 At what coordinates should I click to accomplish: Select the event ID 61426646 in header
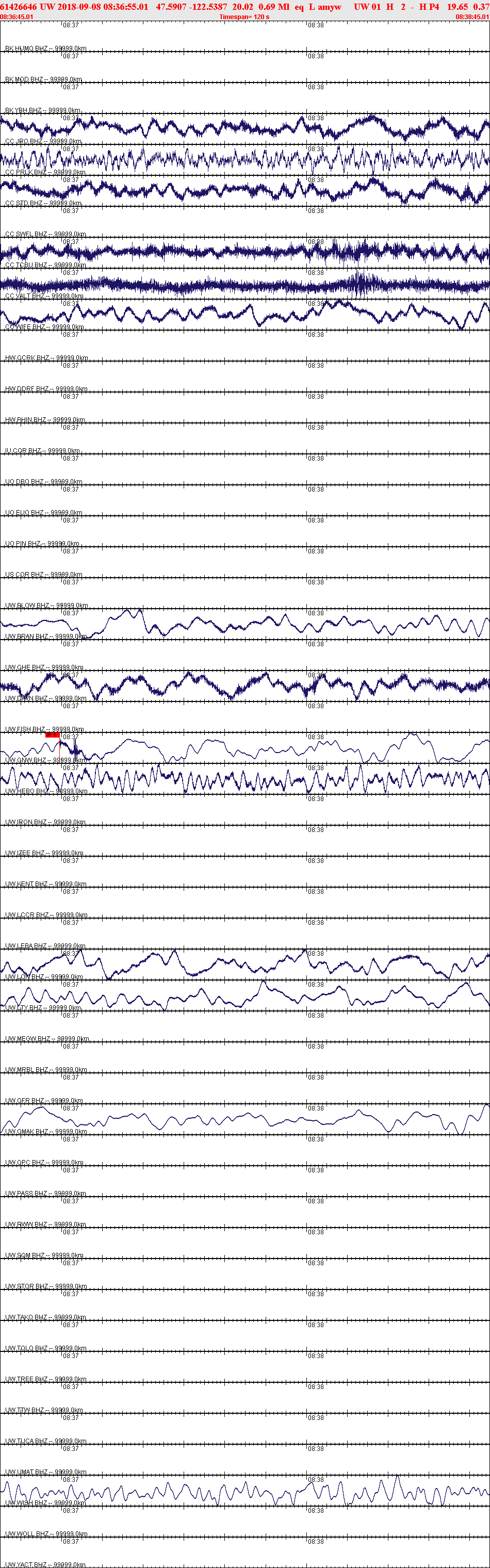point(19,7)
